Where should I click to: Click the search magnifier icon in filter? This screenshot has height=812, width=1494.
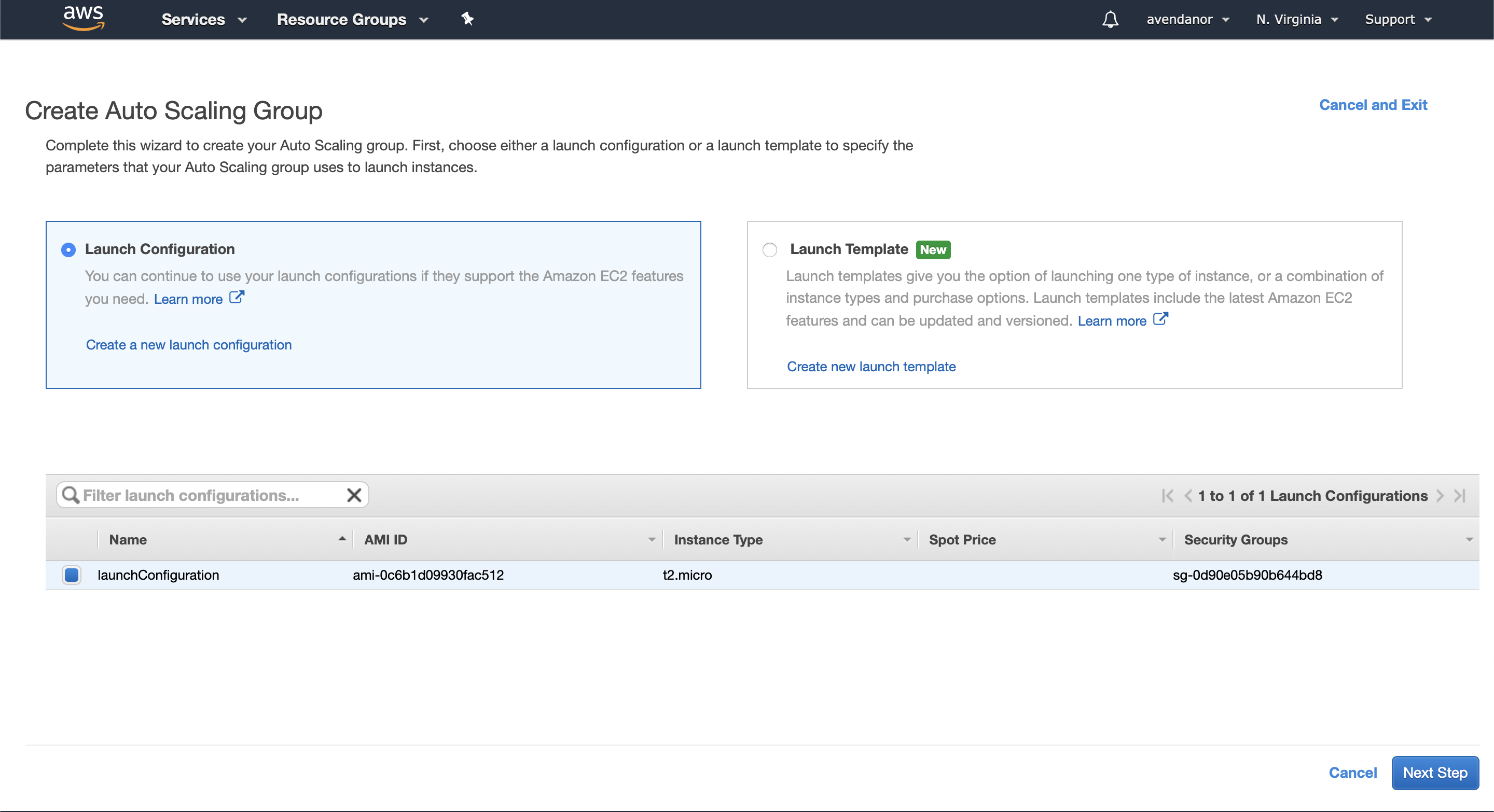point(71,495)
